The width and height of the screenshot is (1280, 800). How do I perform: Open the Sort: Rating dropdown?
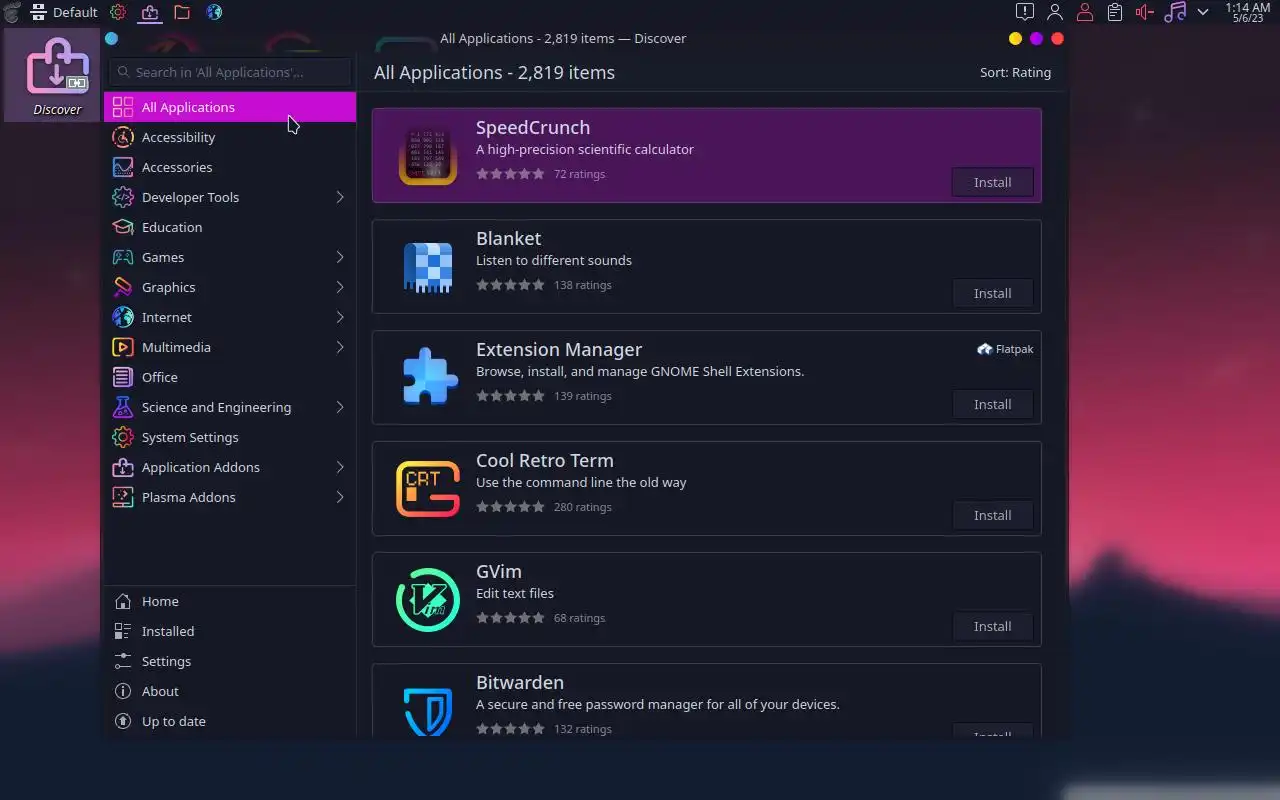pyautogui.click(x=1015, y=72)
